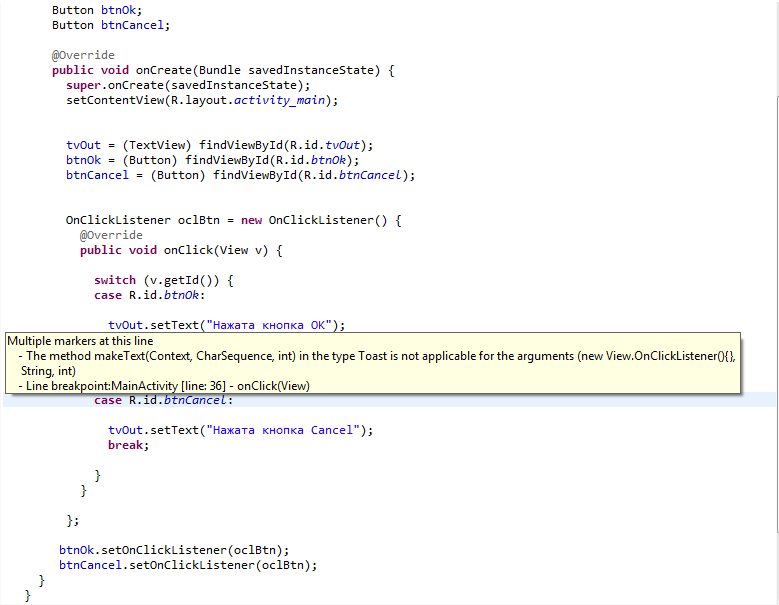Click the onCreate(Bundle savedInstanceState) signature
This screenshot has width=779, height=605.
pos(224,70)
